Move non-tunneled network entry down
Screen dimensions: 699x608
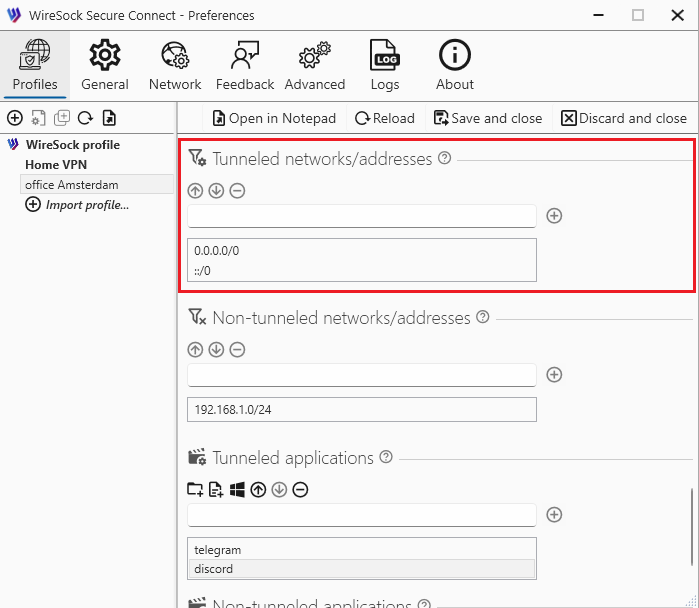pyautogui.click(x=216, y=350)
